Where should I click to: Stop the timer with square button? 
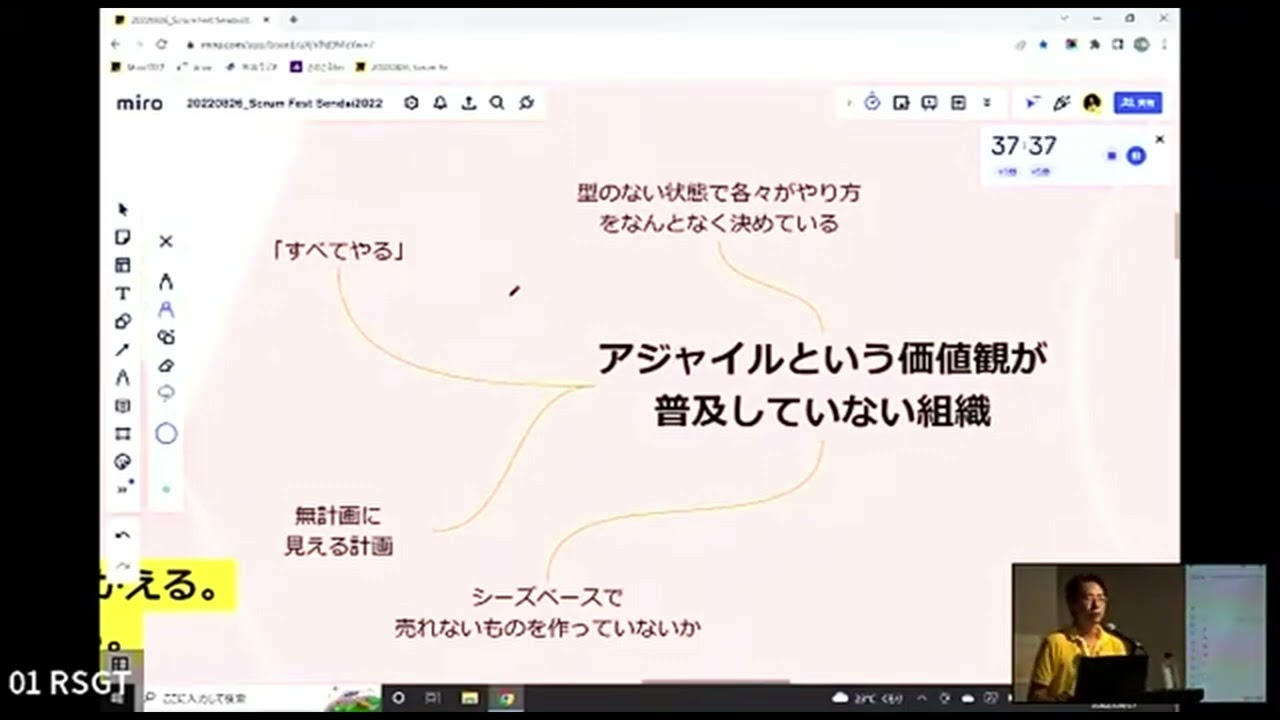[1112, 155]
